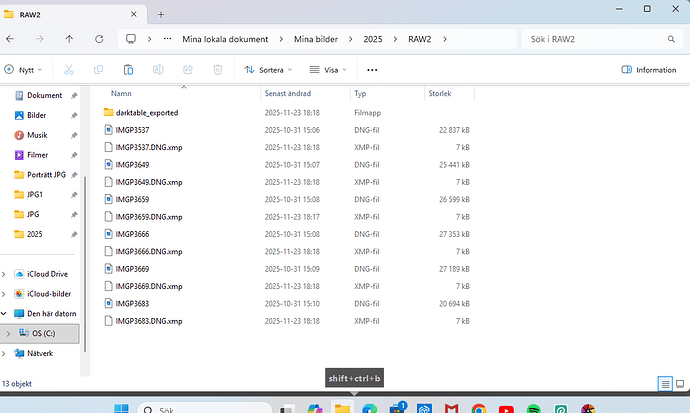
Task: Go up one folder level arrow
Action: pos(68,39)
